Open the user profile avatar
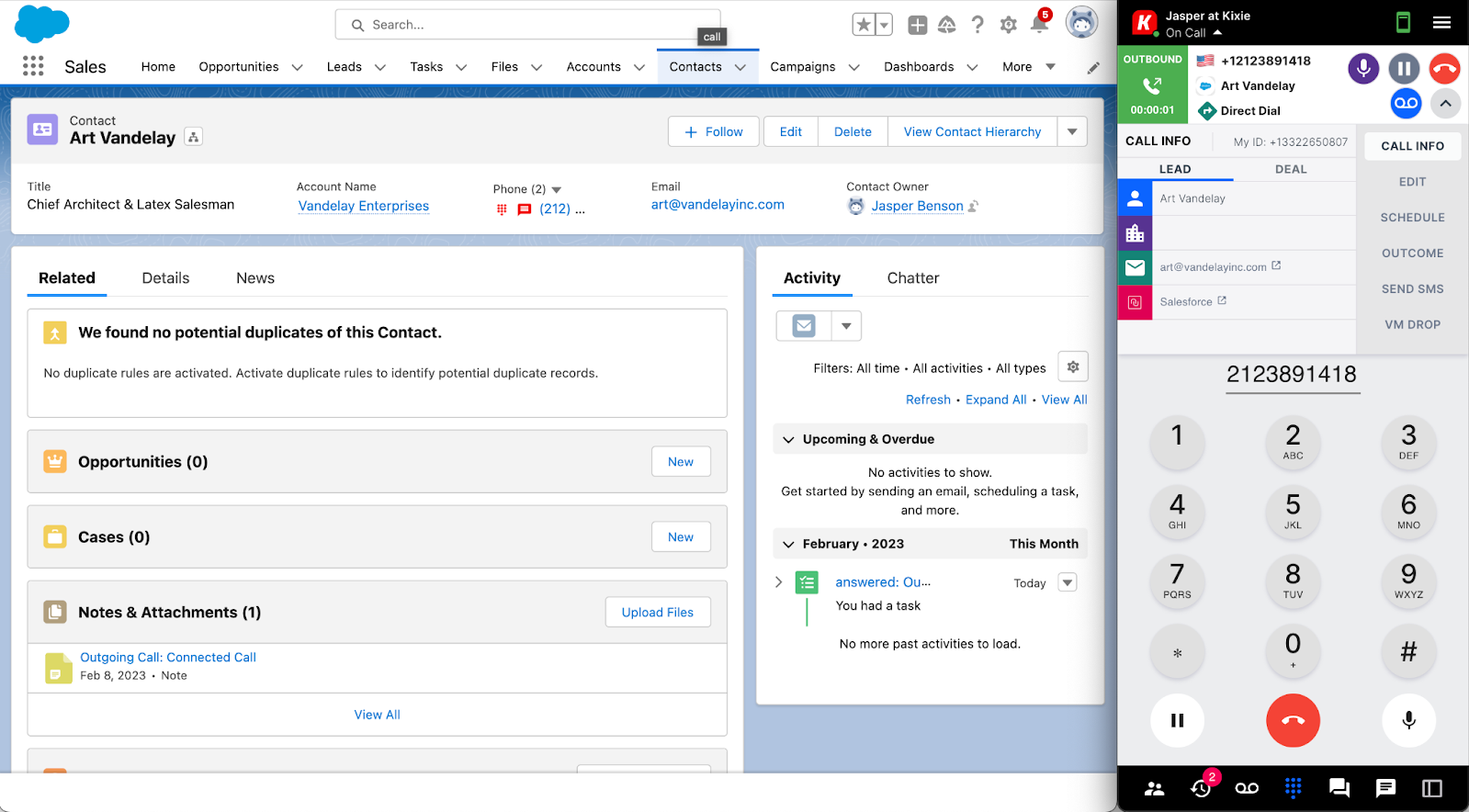This screenshot has width=1469, height=812. tap(1082, 23)
